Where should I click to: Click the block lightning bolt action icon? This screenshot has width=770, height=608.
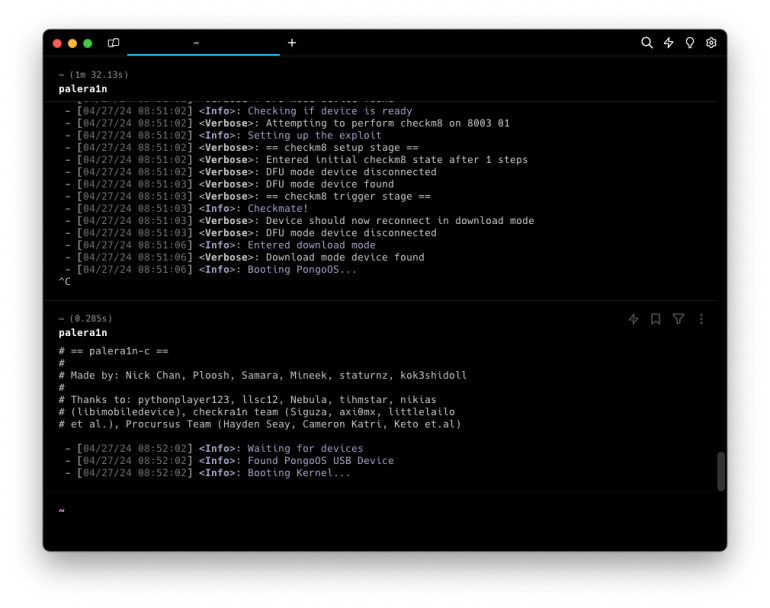click(633, 319)
